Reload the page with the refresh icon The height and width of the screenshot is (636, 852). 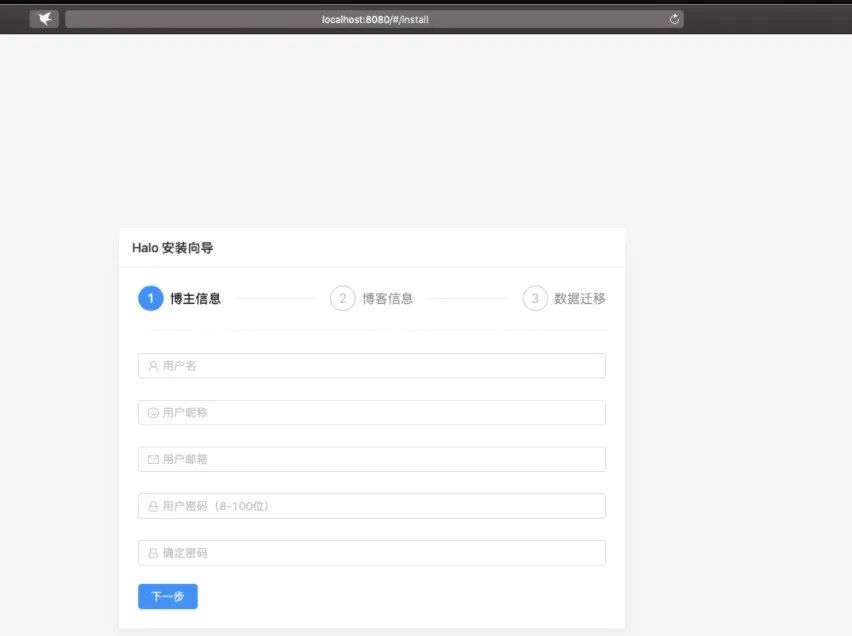pos(674,19)
